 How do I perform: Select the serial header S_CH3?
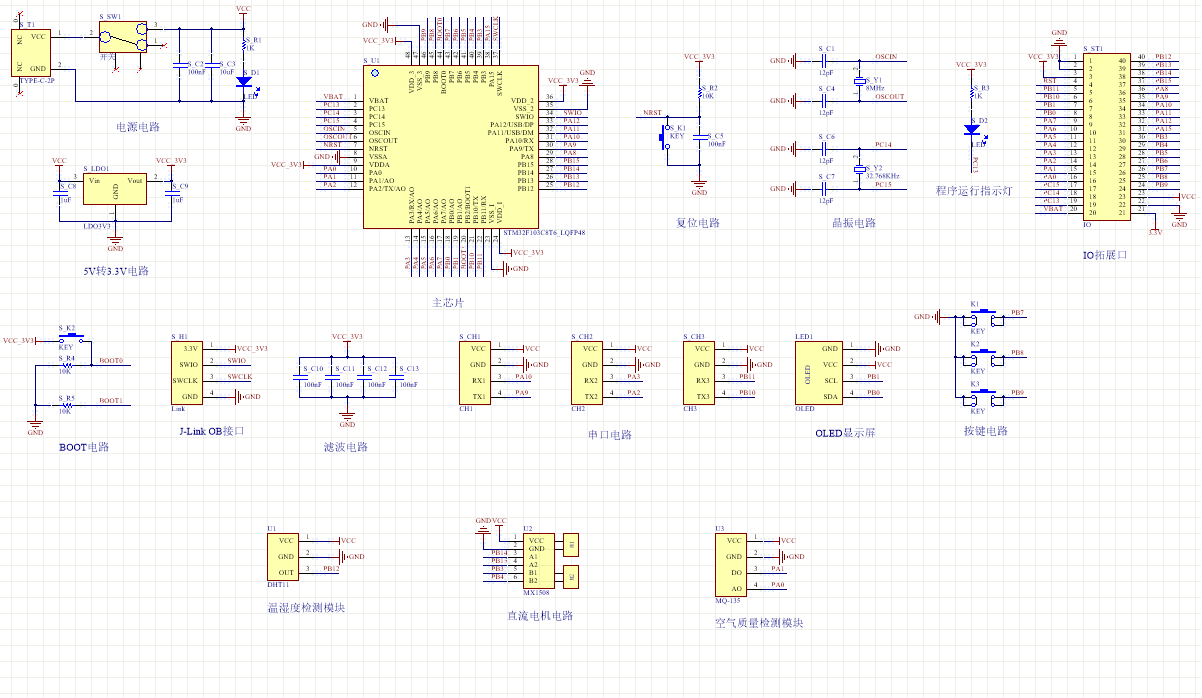699,373
